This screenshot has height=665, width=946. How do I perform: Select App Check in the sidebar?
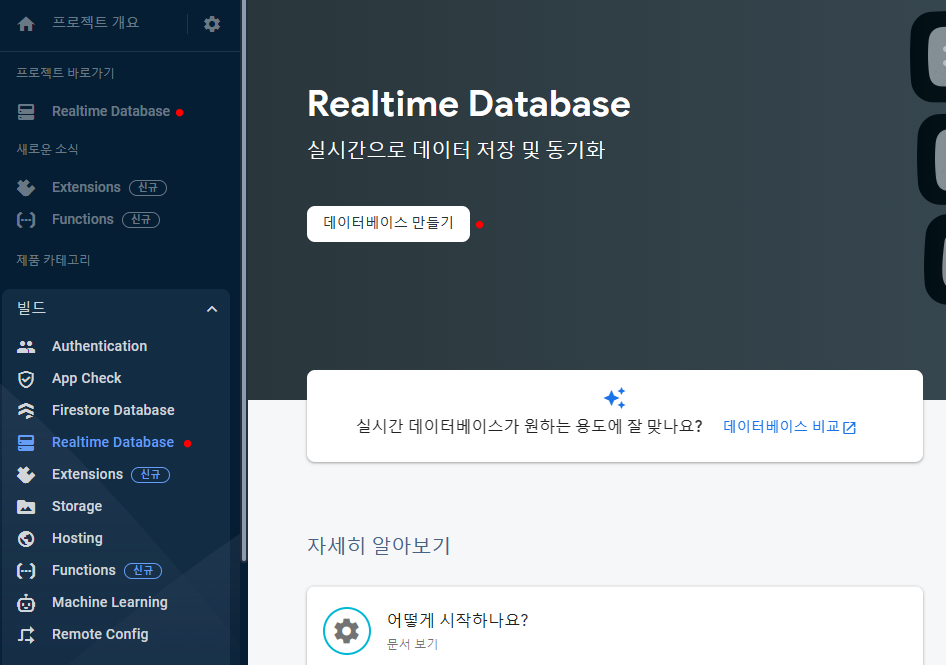pyautogui.click(x=86, y=378)
